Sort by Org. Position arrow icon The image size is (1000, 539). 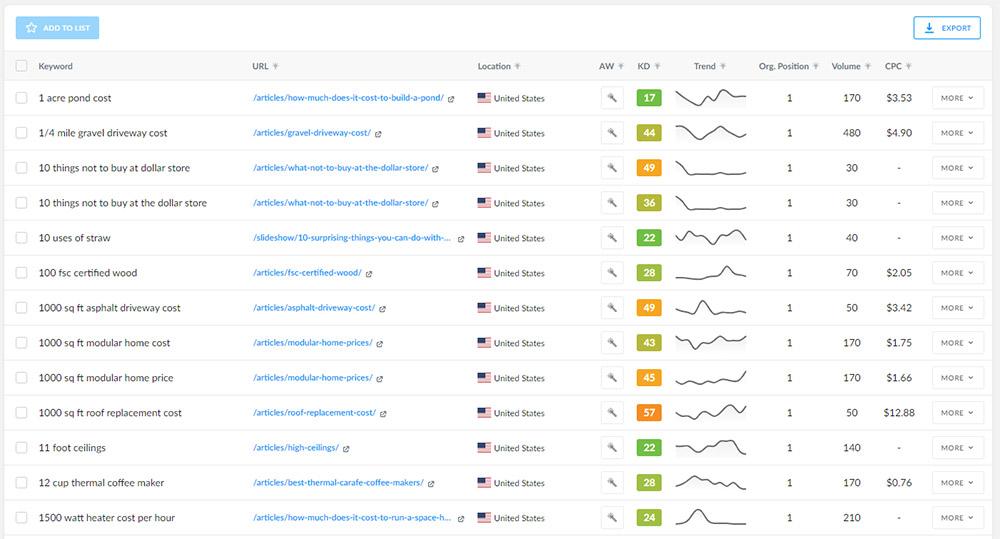816,66
